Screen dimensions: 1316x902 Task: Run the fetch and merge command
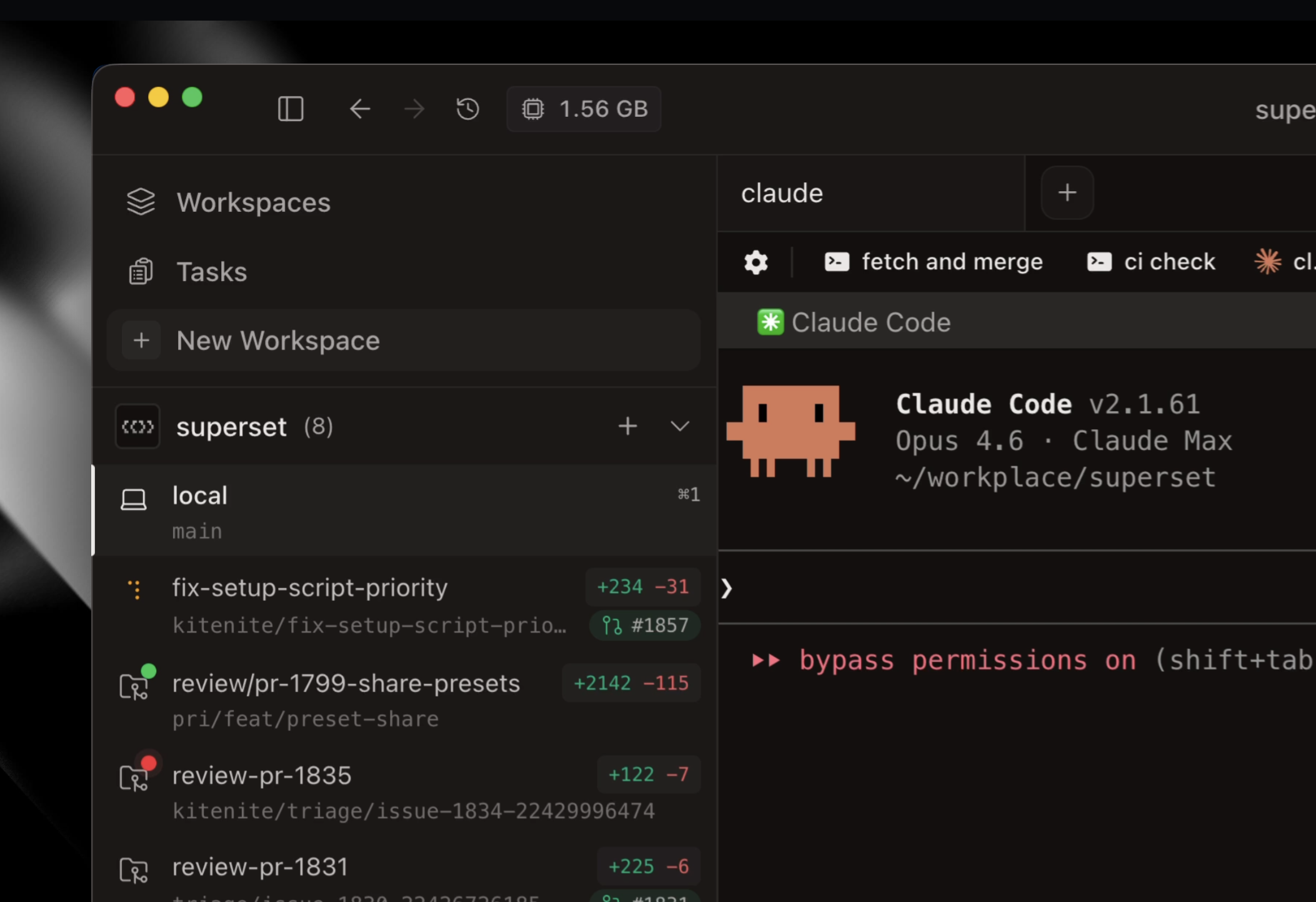(950, 262)
